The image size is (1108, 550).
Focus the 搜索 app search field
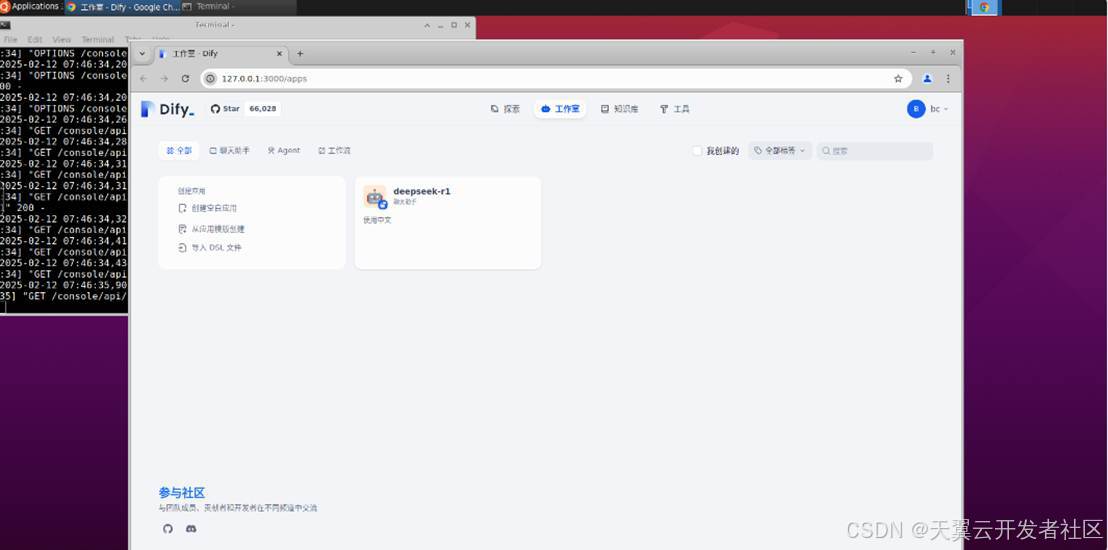(875, 151)
